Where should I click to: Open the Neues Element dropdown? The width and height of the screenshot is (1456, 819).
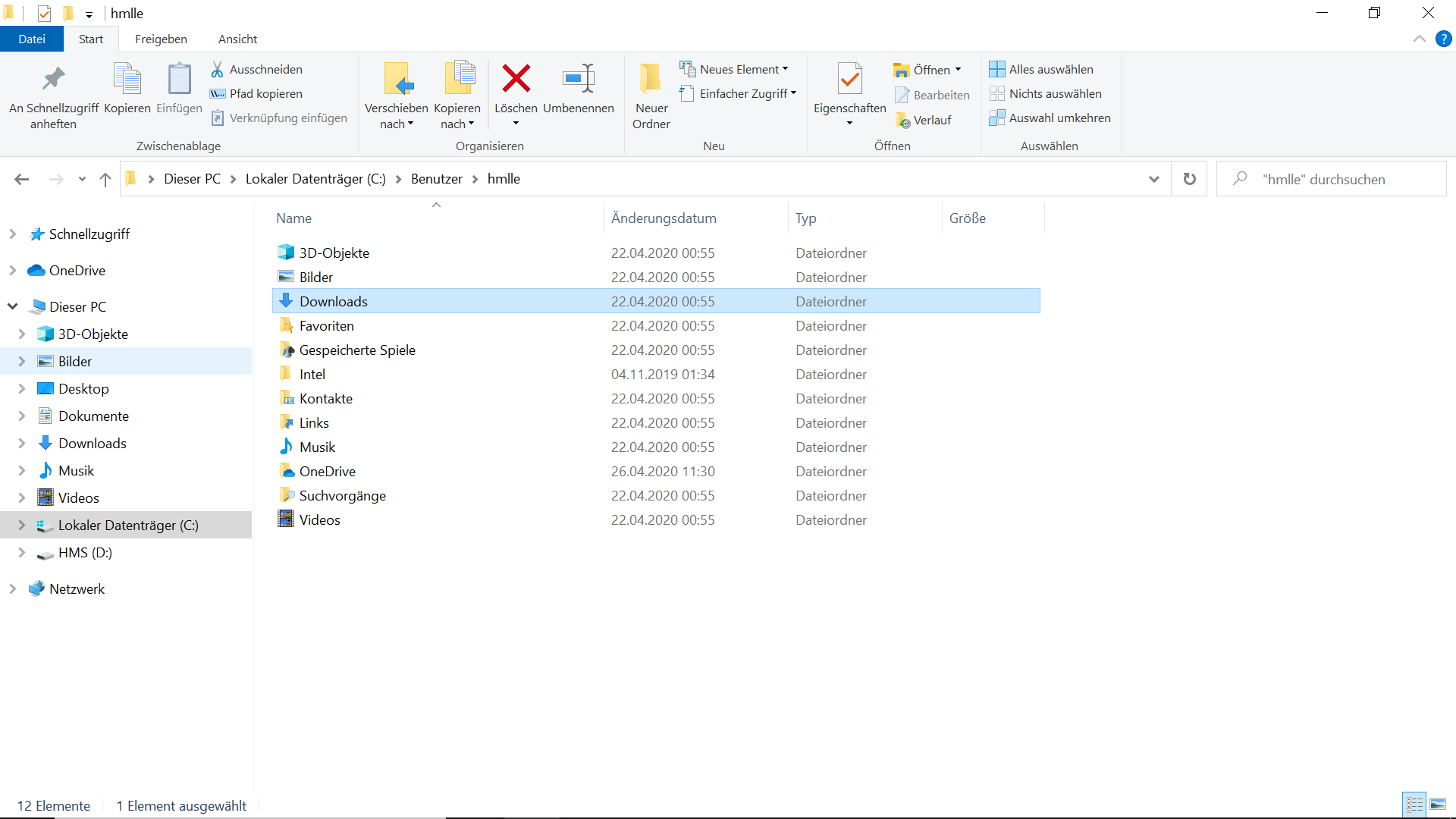(734, 69)
